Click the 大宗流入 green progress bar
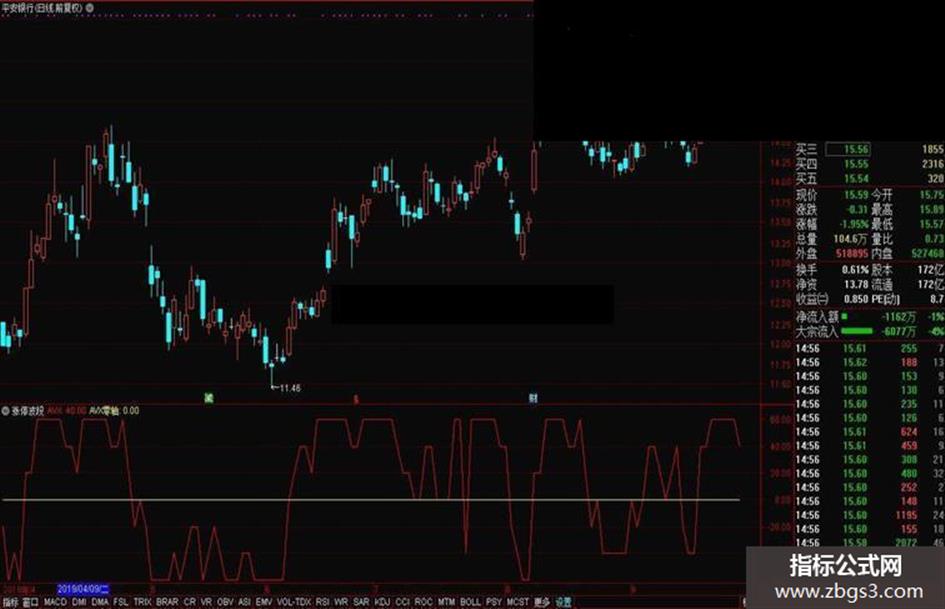 pos(856,331)
